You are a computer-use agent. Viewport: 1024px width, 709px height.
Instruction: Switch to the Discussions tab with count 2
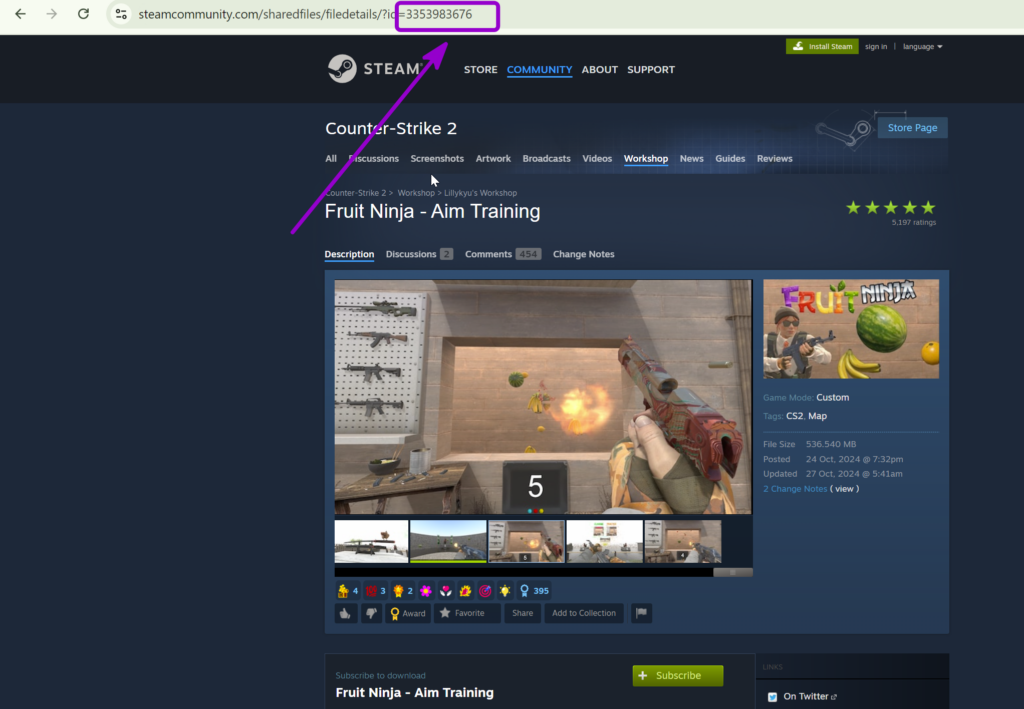pyautogui.click(x=419, y=254)
